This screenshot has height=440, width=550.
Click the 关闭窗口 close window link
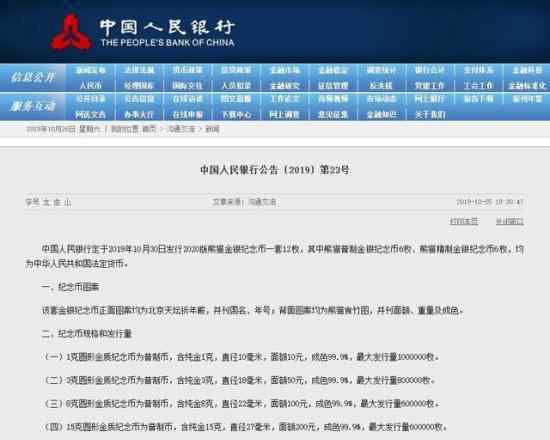510,221
